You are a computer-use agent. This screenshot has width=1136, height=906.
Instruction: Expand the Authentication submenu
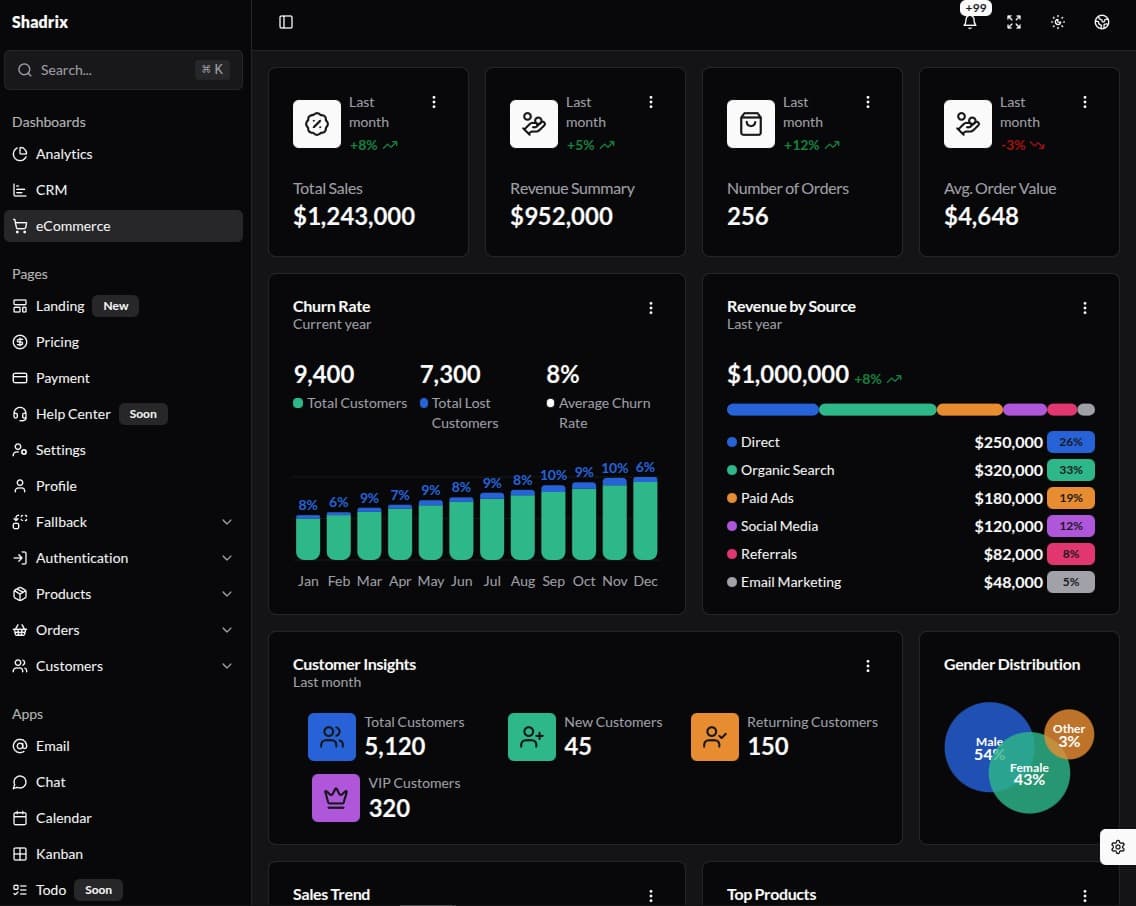pos(123,558)
